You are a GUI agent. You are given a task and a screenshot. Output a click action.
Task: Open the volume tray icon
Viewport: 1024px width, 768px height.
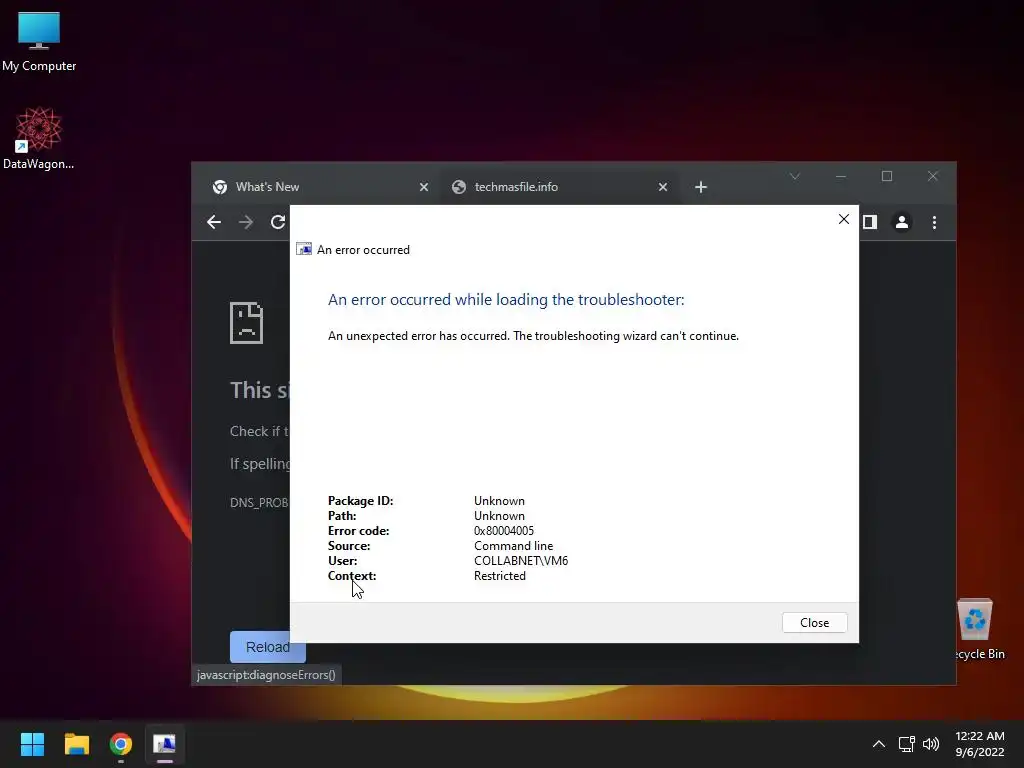pos(931,744)
